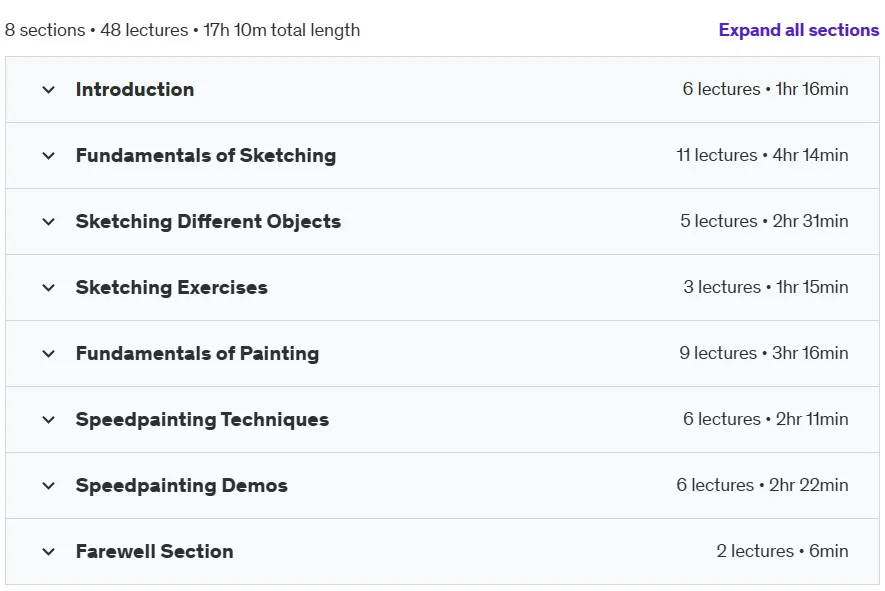Click the 2 lectures 6min label
The image size is (885, 591).
tap(782, 551)
